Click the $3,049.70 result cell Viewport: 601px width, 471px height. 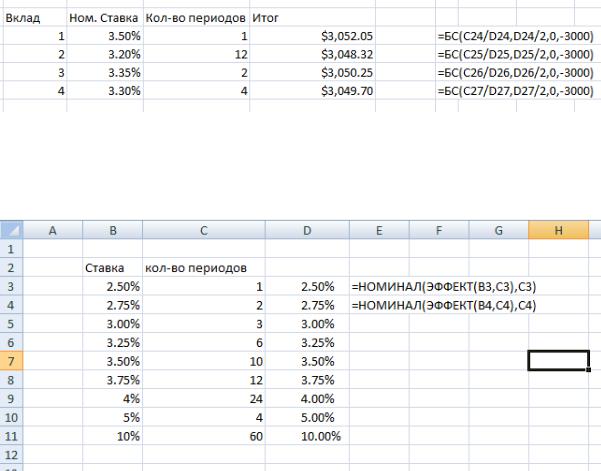pos(312,91)
